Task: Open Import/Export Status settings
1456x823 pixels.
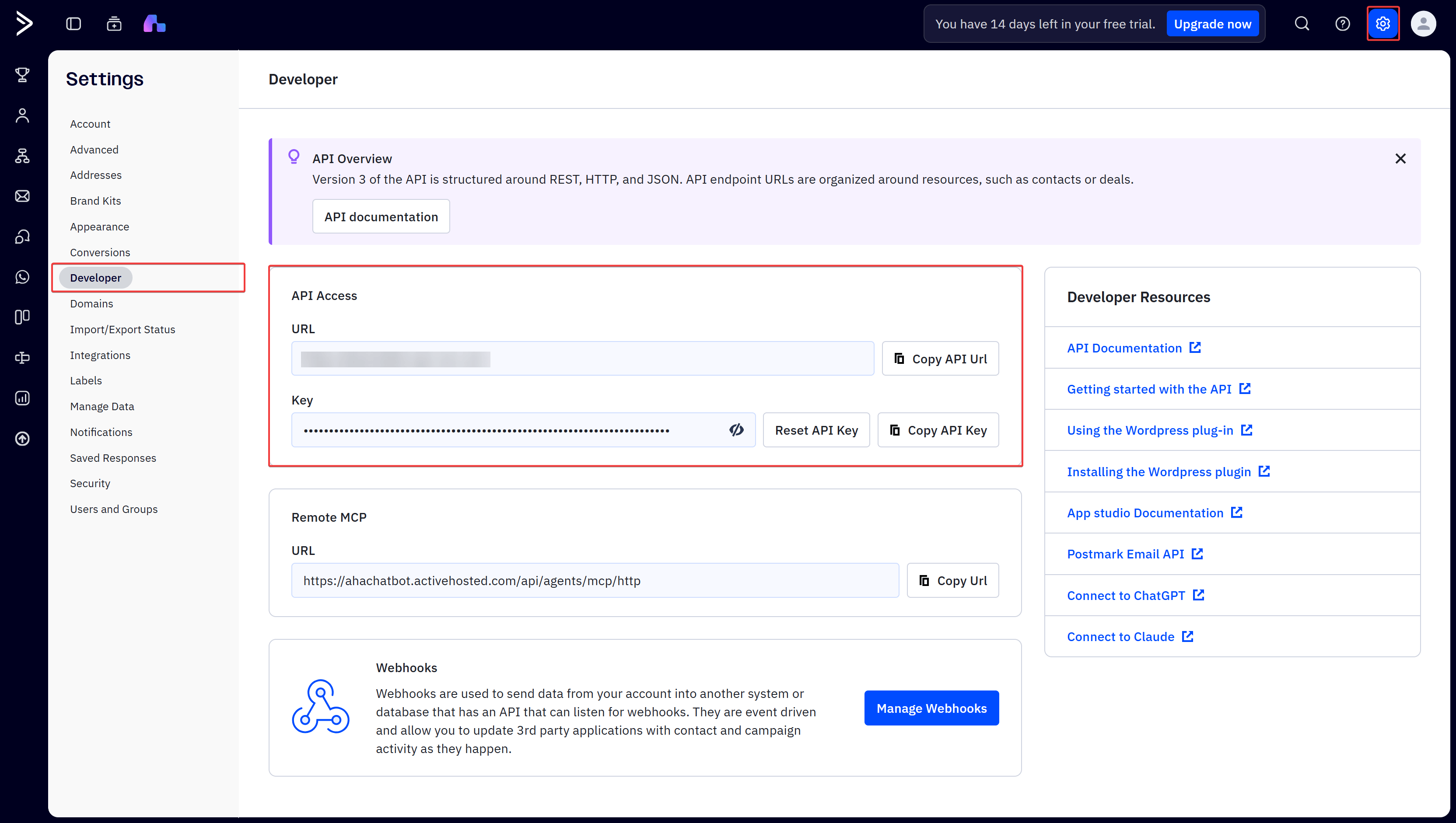Action: click(x=122, y=330)
